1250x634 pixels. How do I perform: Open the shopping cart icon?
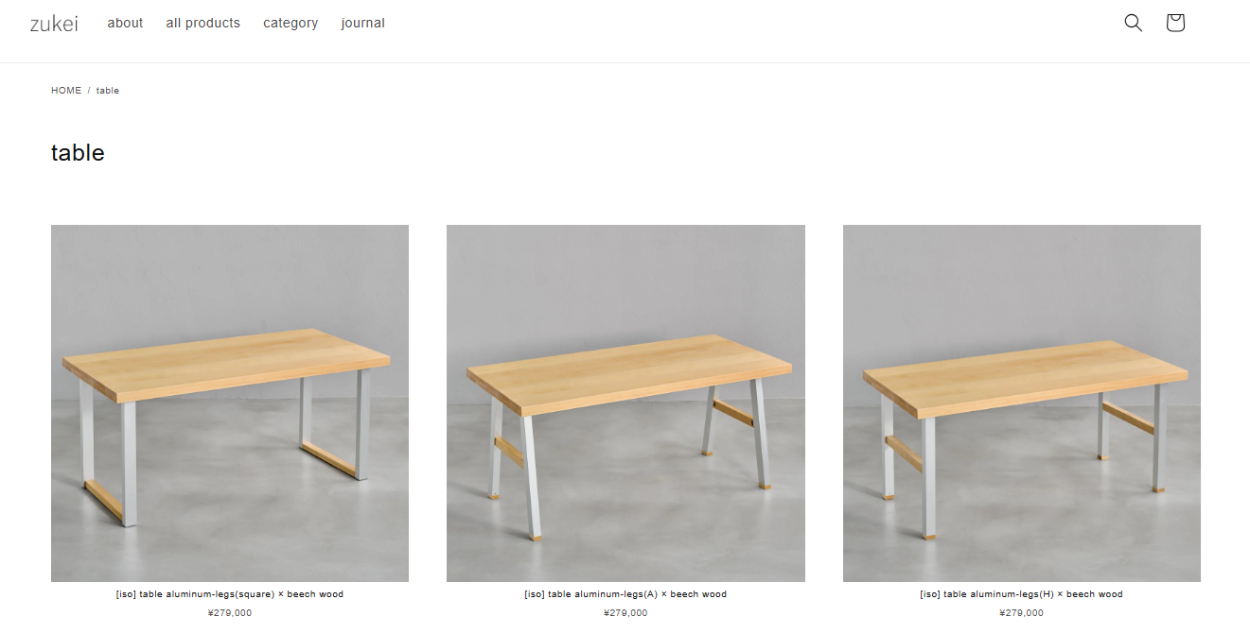point(1175,22)
